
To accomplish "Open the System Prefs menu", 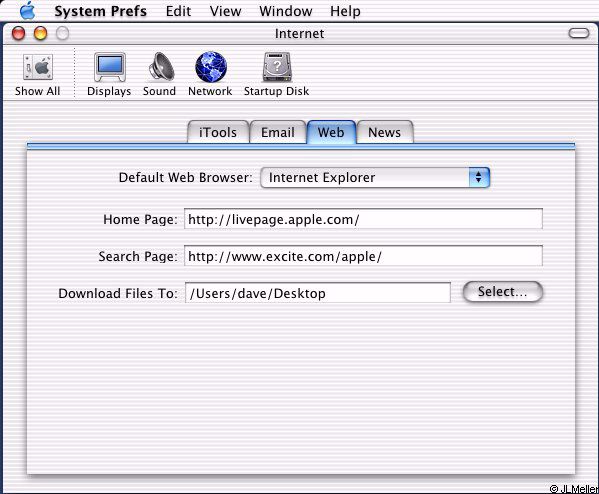I will tap(100, 11).
